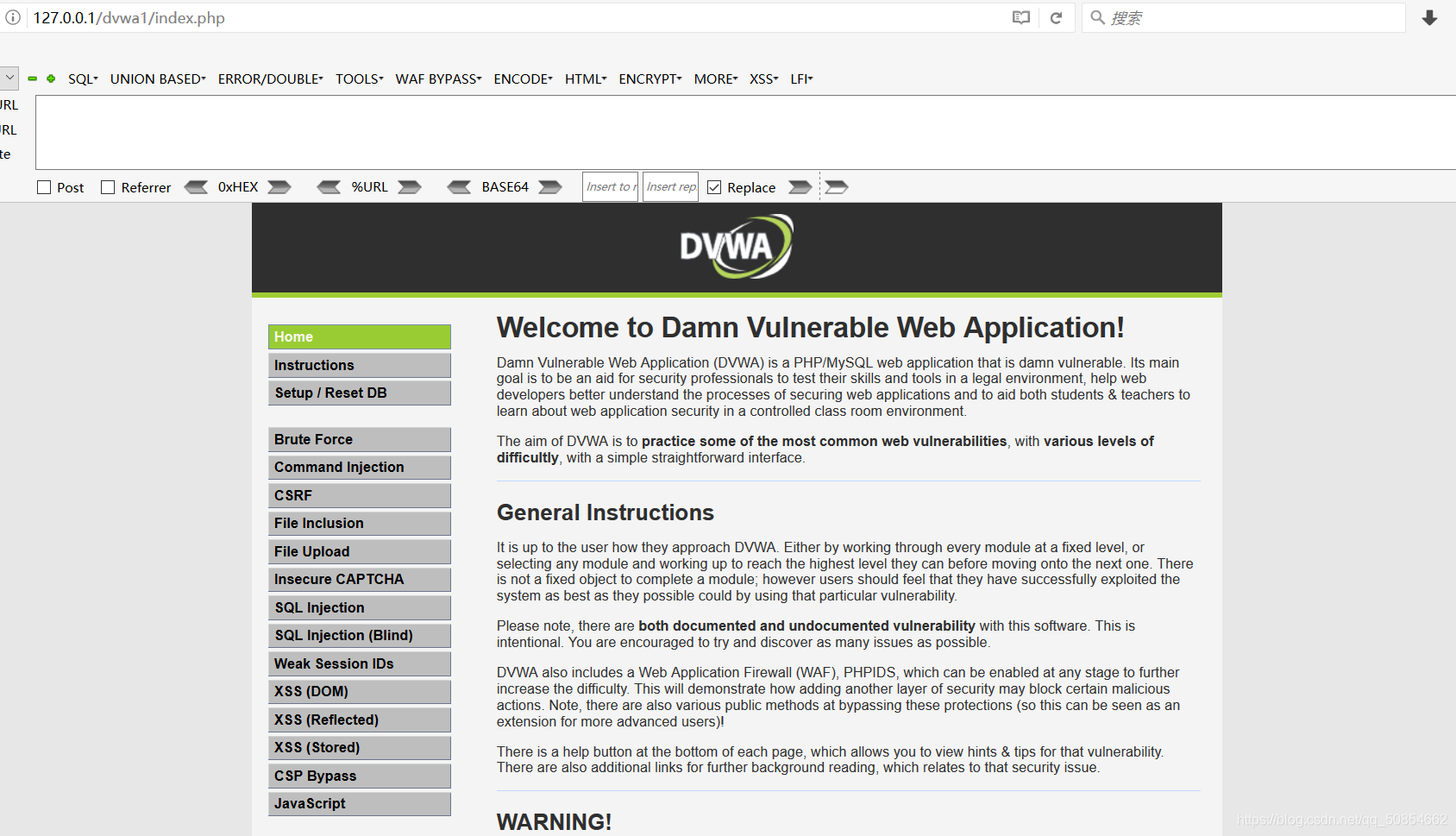Screen dimensions: 1456x836
Task: Click the HackBar URL text area
Action: (x=745, y=132)
